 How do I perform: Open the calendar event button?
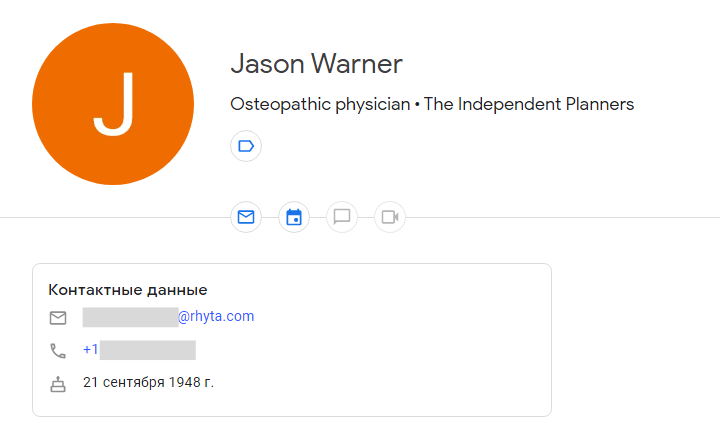tap(294, 217)
